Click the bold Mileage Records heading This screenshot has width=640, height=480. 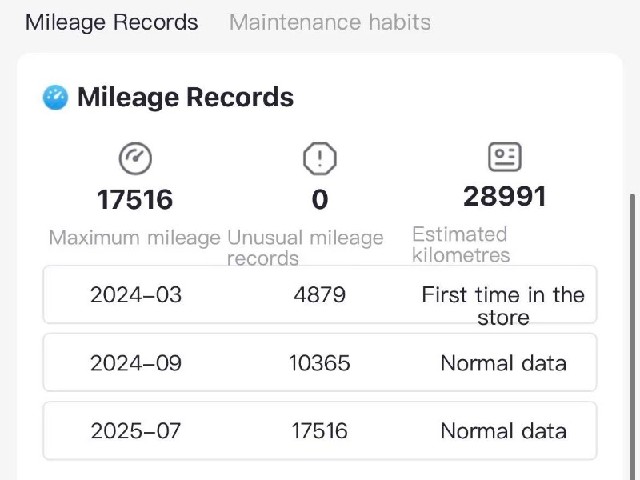(186, 97)
